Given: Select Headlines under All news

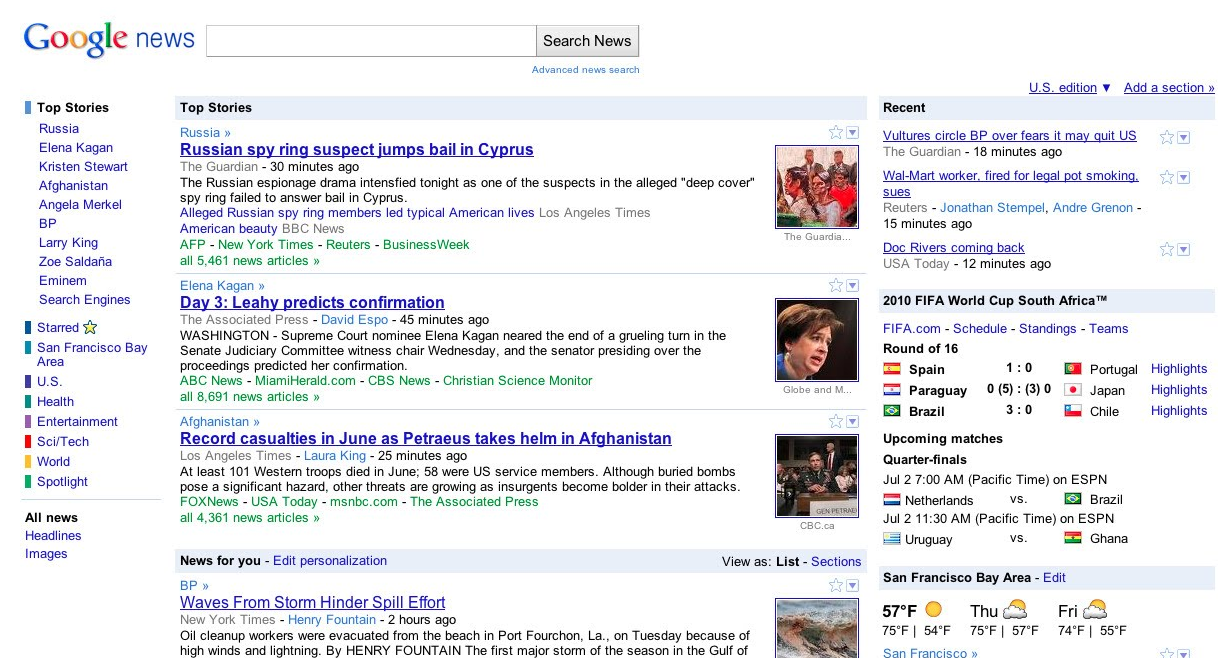Looking at the screenshot, I should pos(53,536).
